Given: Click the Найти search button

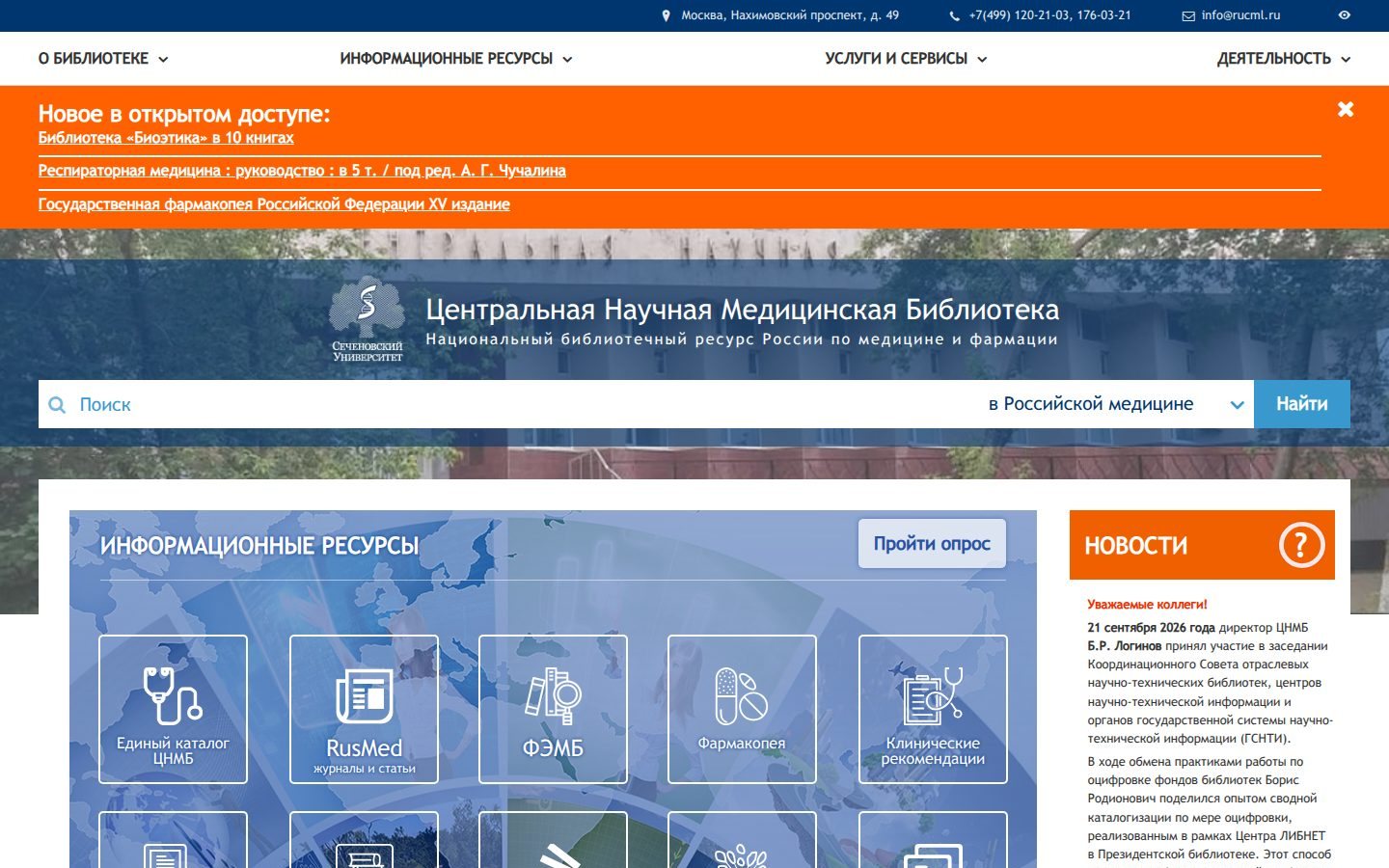Looking at the screenshot, I should [x=1302, y=404].
